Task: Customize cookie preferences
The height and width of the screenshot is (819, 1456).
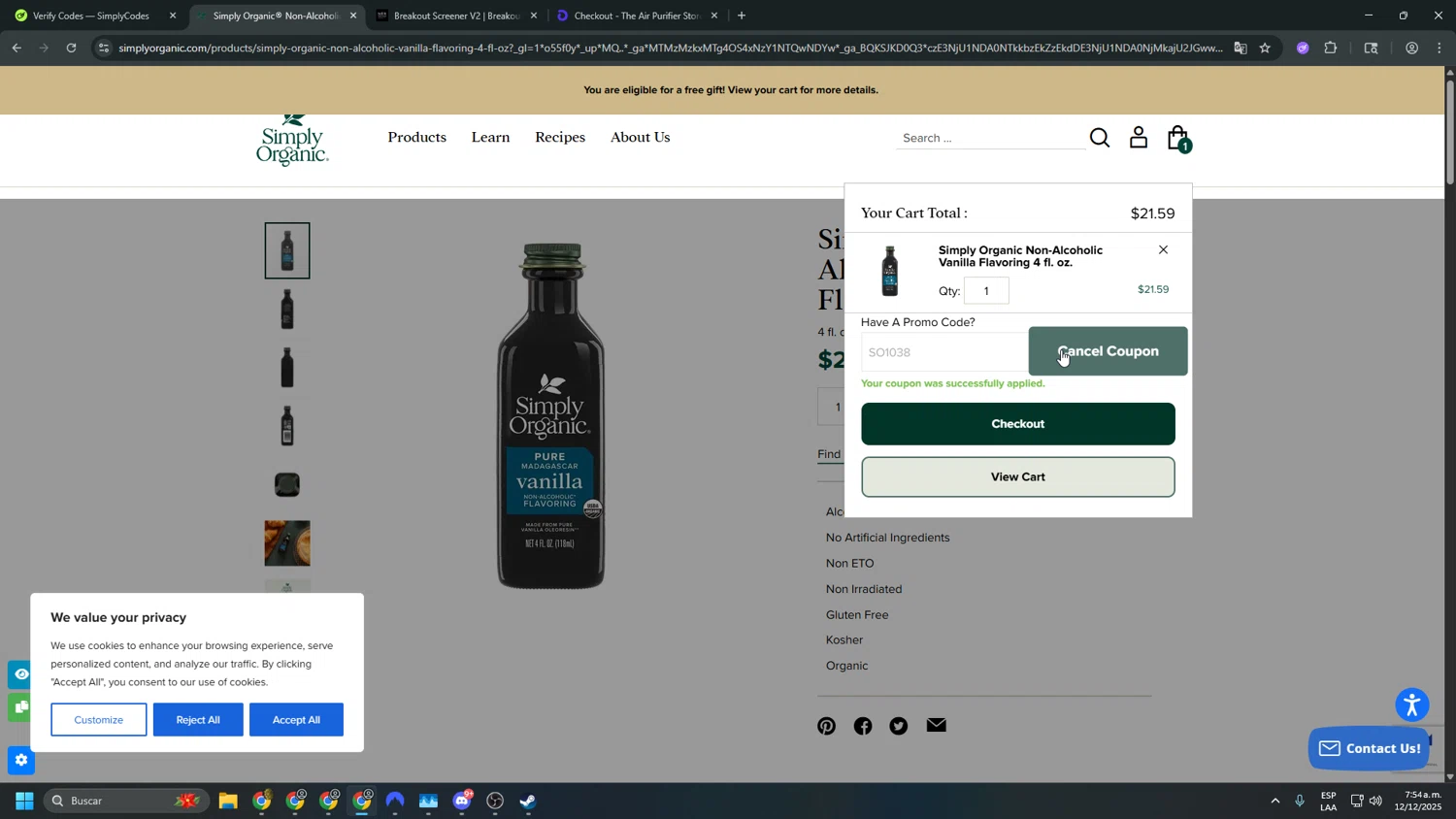Action: click(99, 720)
